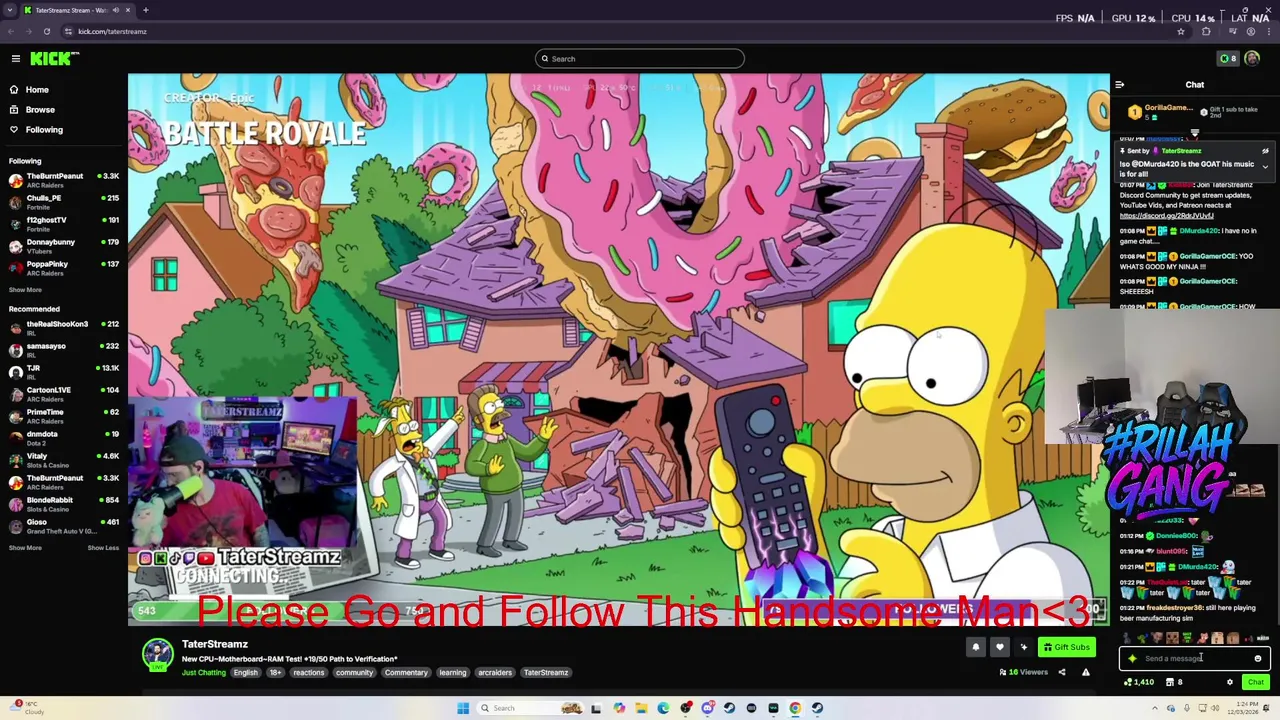This screenshot has height=720, width=1280.
Task: Collapse Recommended with Show Less
Action: tap(103, 548)
